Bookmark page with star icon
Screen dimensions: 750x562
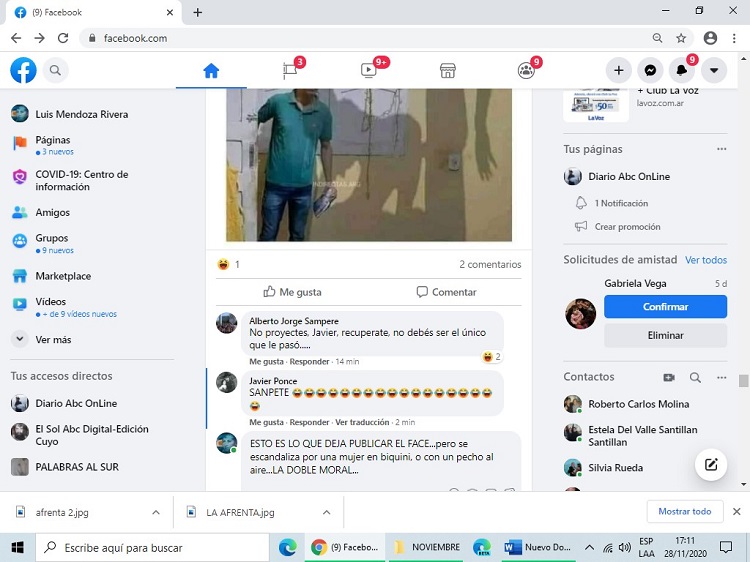(x=681, y=38)
